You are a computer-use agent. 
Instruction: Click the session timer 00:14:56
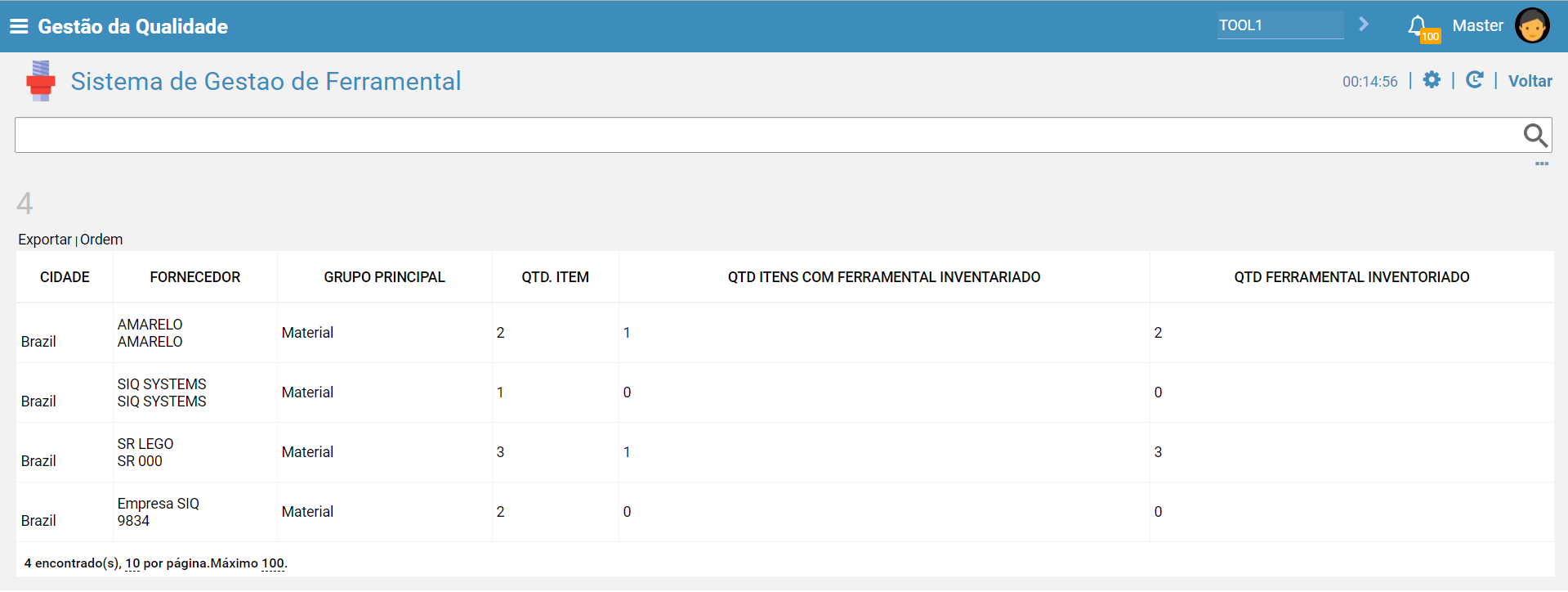coord(1369,82)
